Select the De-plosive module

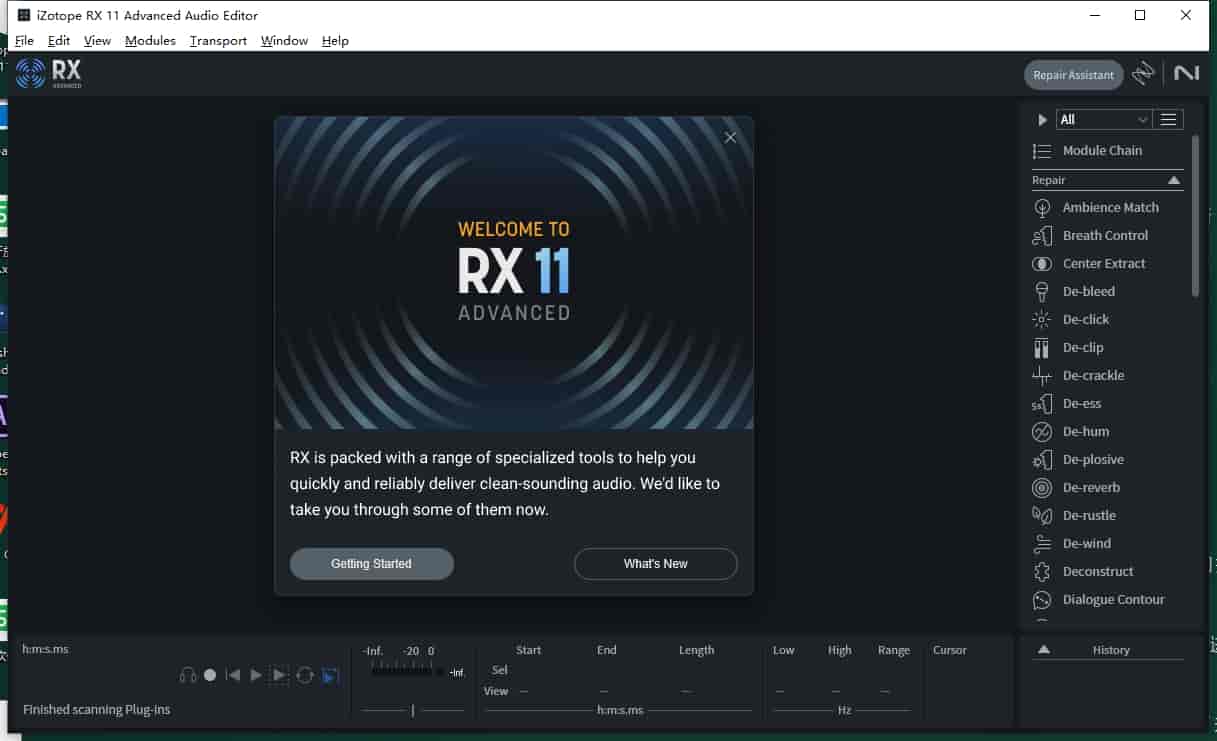click(x=1091, y=459)
